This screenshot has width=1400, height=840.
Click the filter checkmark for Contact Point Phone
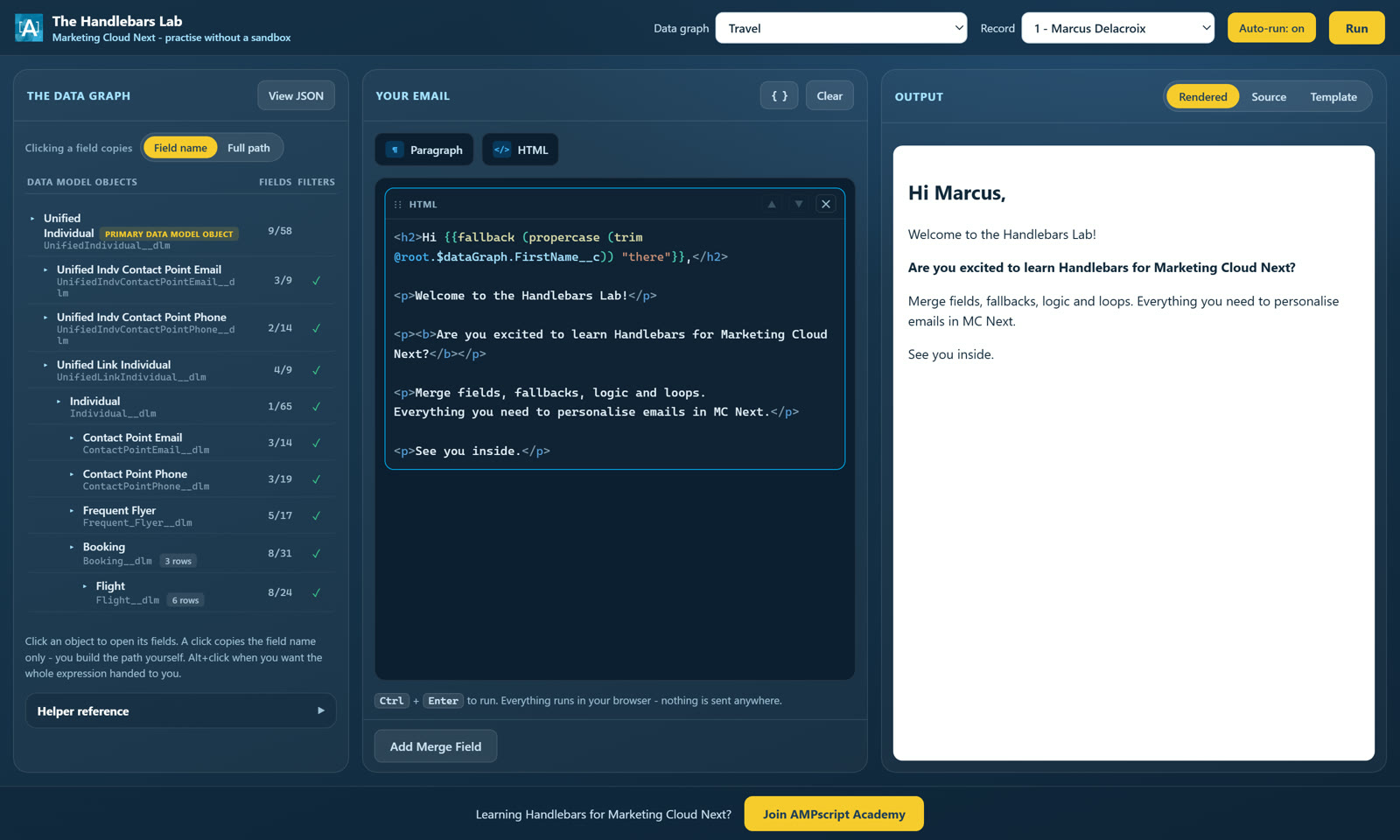[x=317, y=479]
